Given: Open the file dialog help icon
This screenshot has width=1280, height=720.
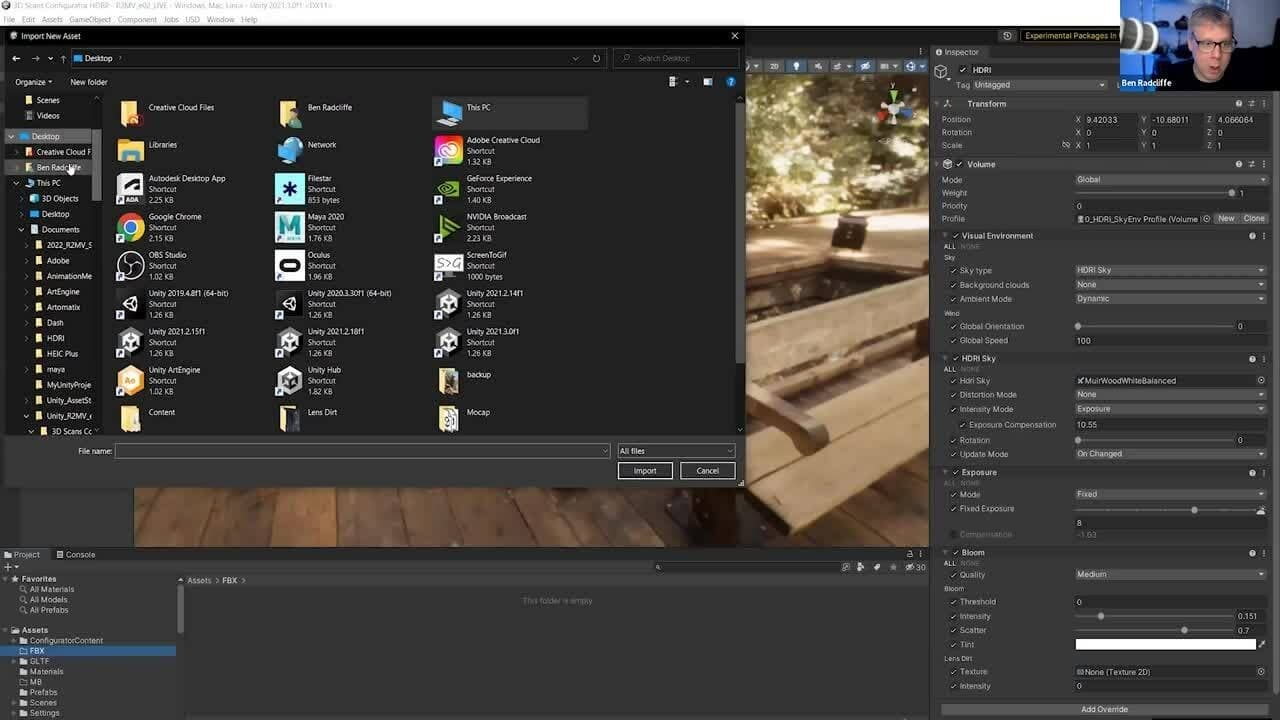Looking at the screenshot, I should click(731, 82).
